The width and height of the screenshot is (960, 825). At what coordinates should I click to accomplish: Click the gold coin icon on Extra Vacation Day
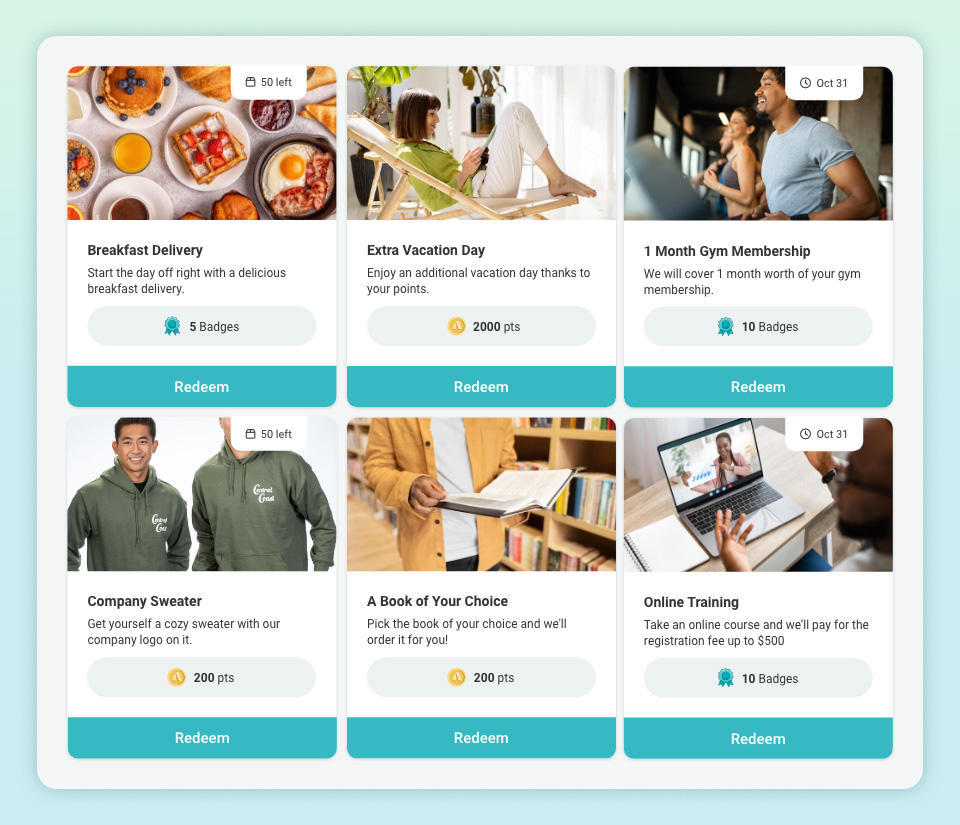tap(456, 326)
